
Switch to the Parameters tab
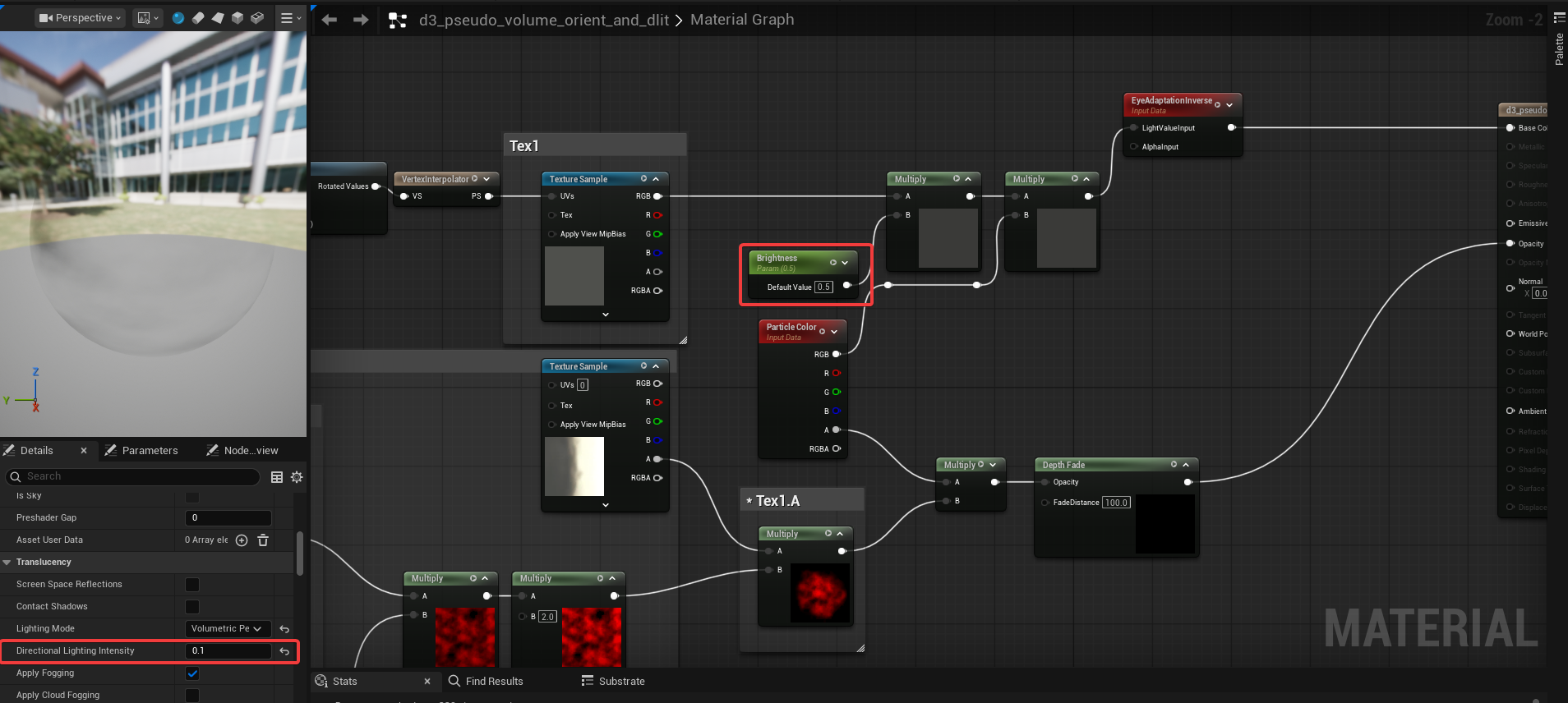[150, 451]
